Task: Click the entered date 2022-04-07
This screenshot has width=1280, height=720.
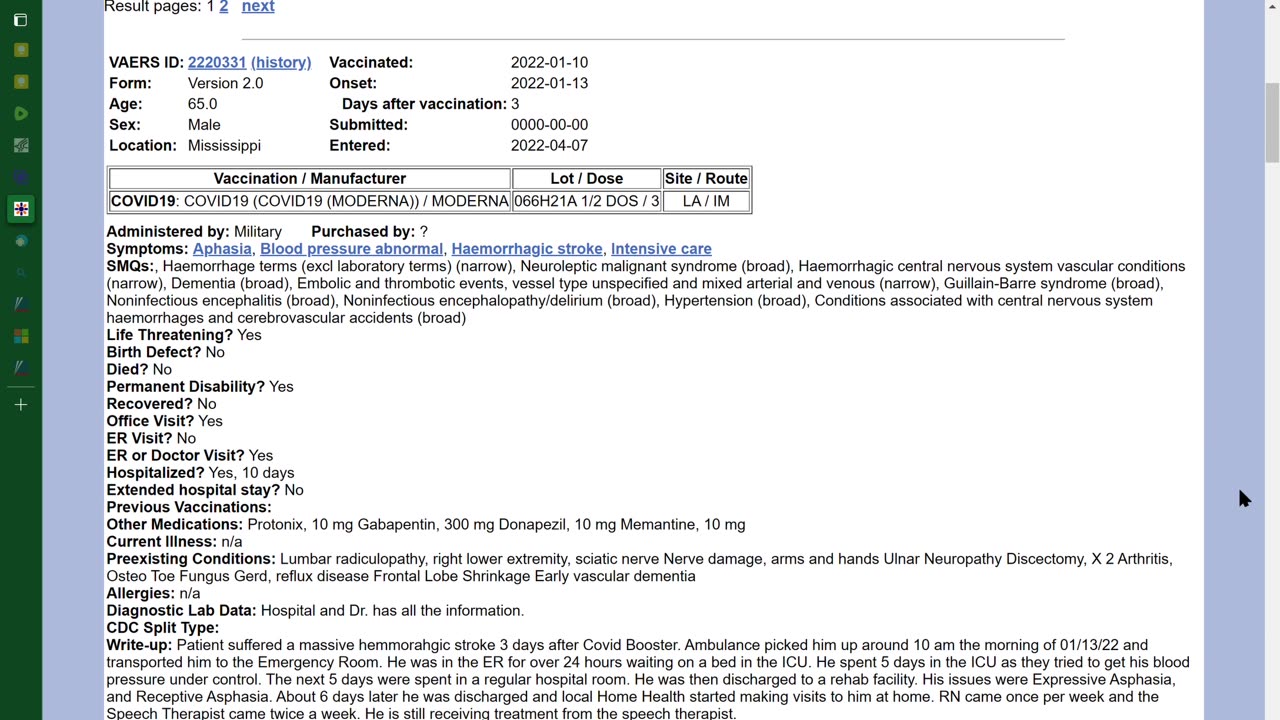Action: pos(549,145)
